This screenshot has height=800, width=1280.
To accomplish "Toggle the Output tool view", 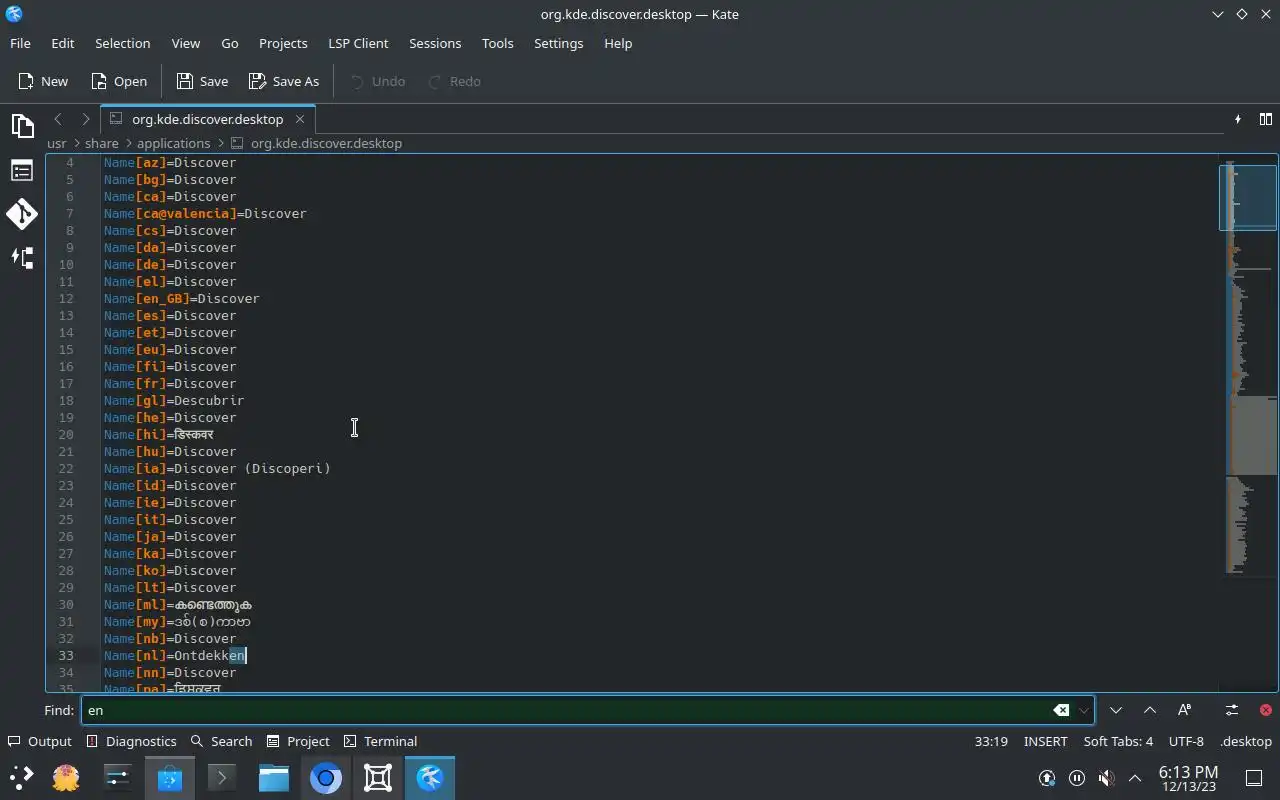I will click(39, 741).
